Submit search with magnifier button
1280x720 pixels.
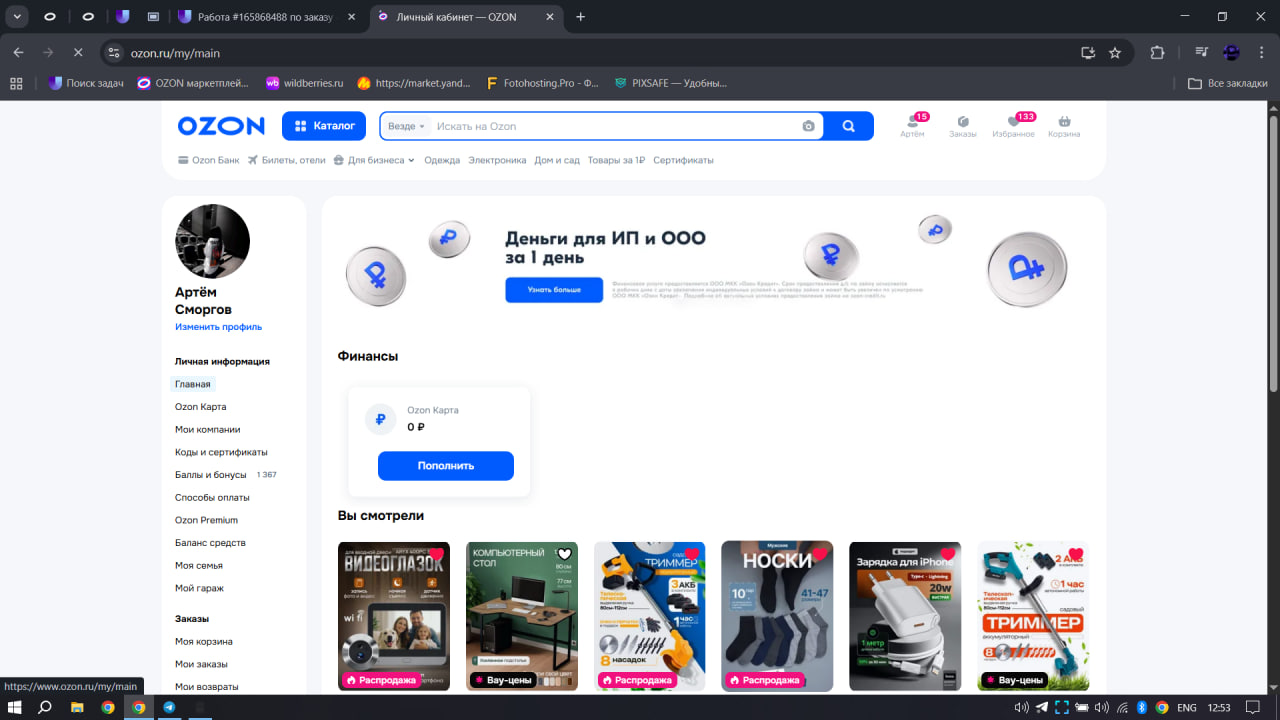click(849, 126)
